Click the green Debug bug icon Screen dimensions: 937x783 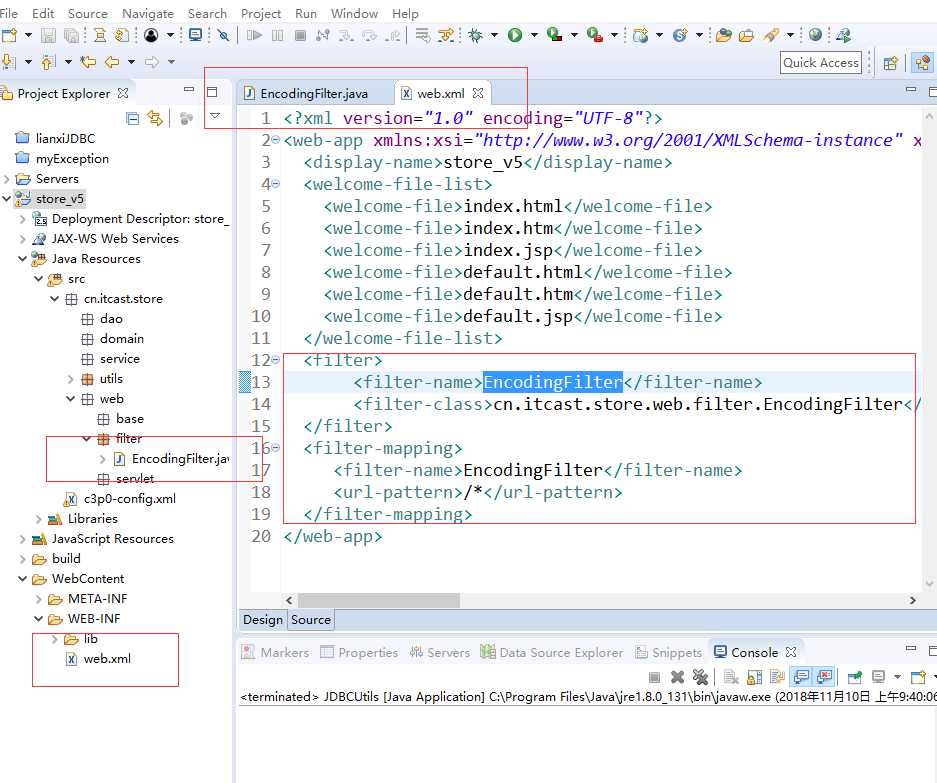tap(476, 35)
